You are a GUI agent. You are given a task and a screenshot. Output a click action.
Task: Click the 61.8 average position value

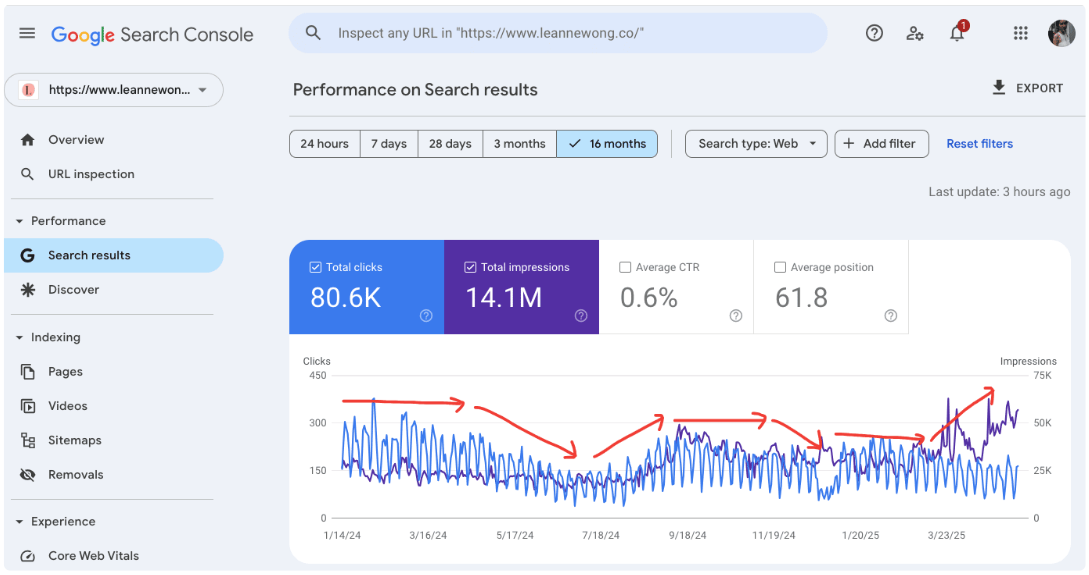point(801,298)
